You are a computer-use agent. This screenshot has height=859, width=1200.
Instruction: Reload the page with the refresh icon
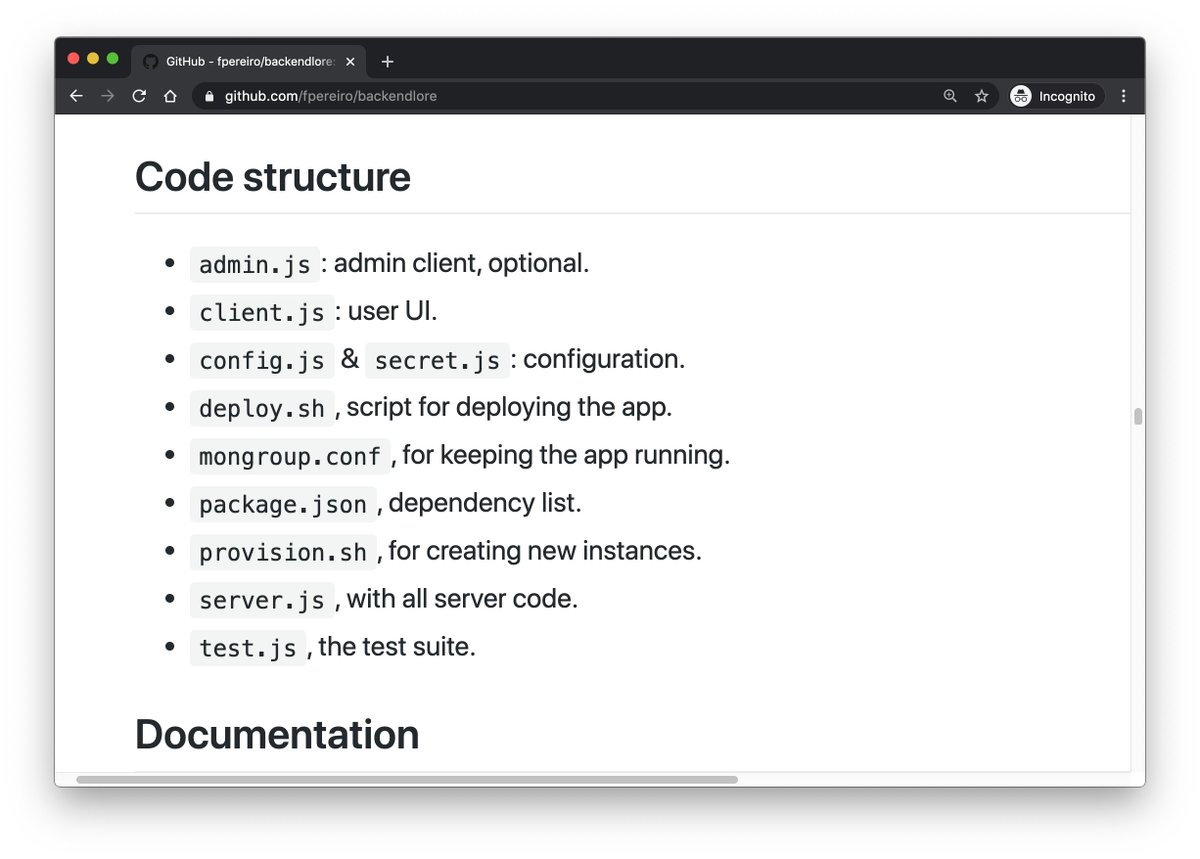coord(139,96)
